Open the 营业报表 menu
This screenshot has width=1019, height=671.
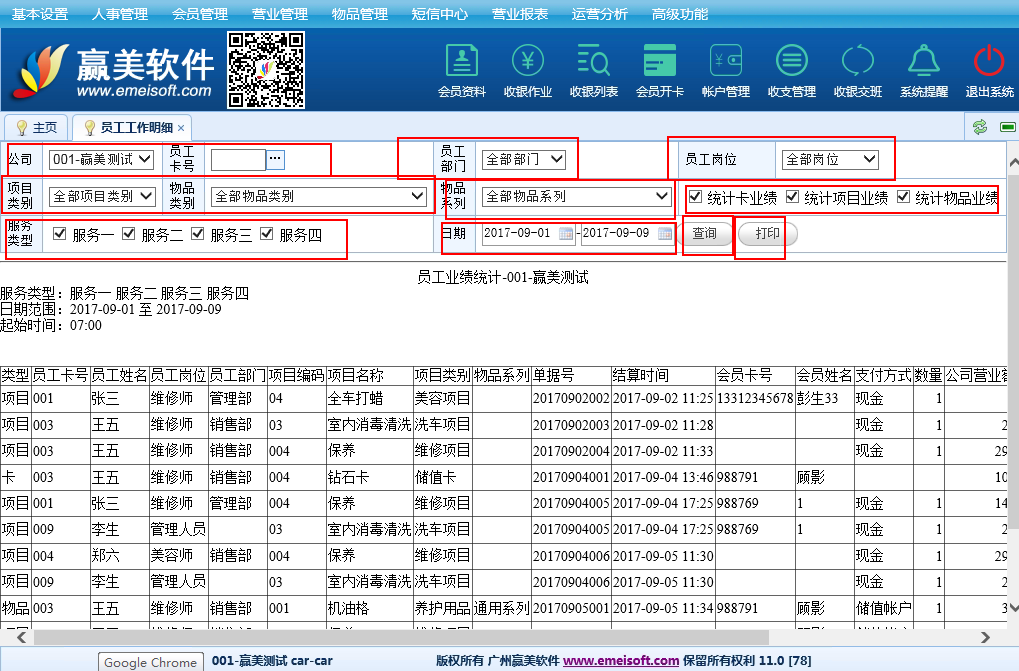(x=519, y=14)
